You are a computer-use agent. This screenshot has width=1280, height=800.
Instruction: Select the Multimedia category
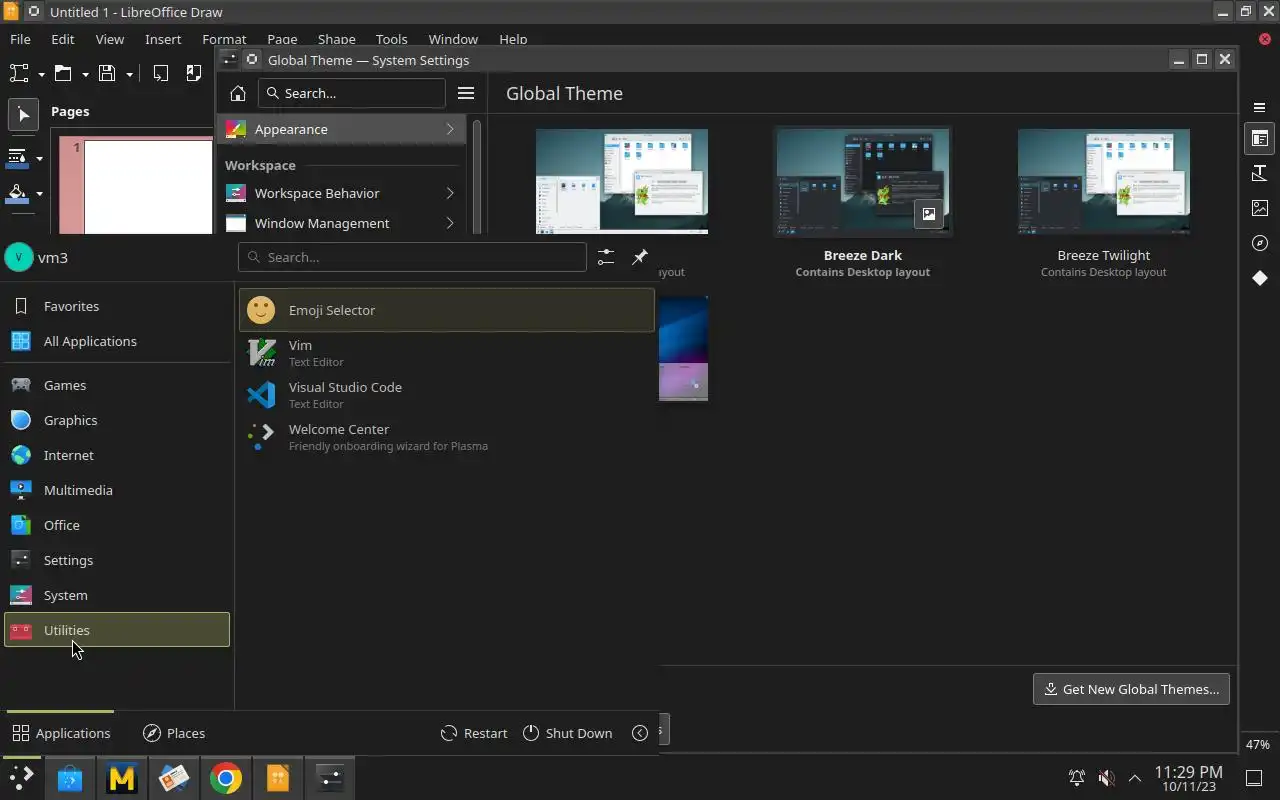(117, 490)
